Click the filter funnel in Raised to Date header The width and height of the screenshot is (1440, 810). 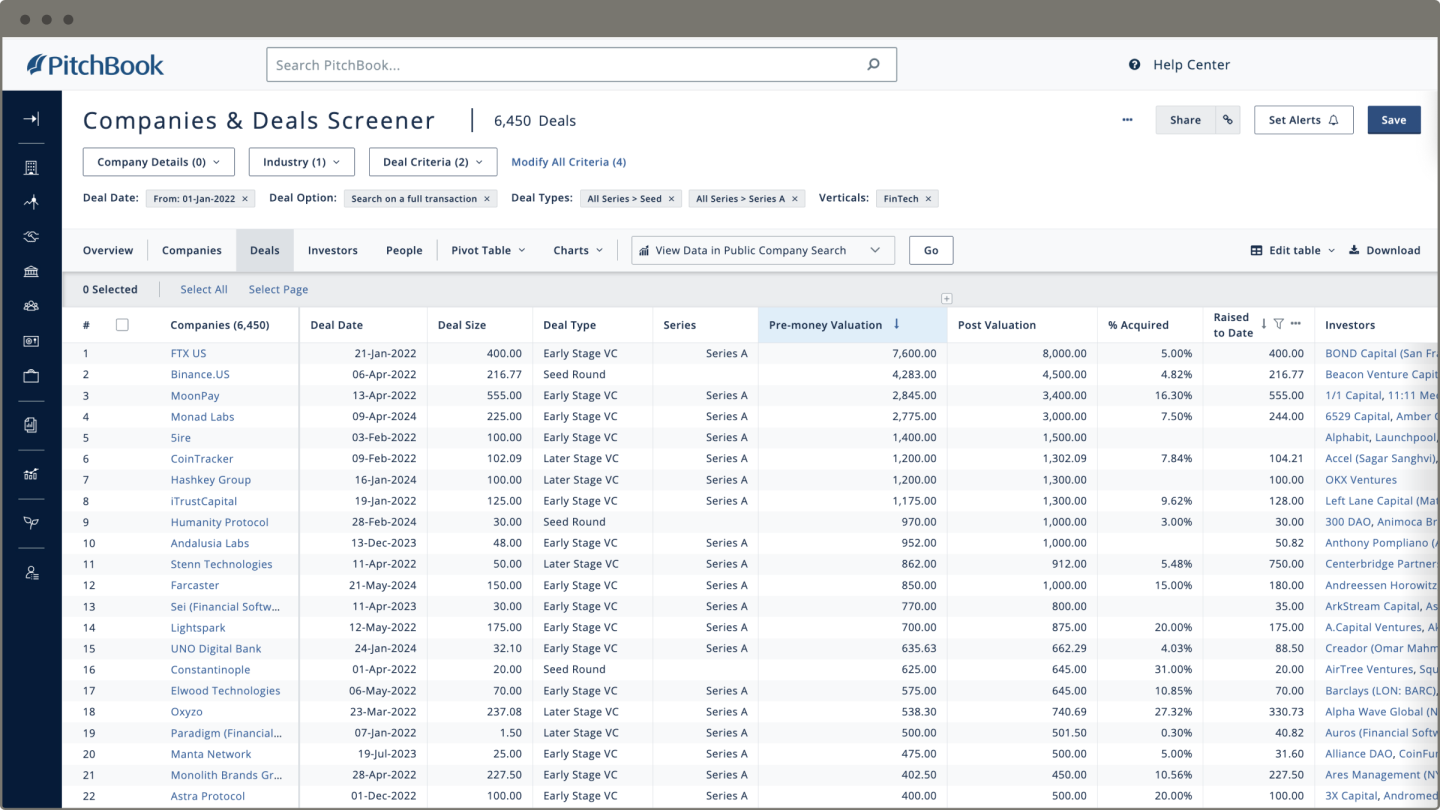[x=1279, y=324]
